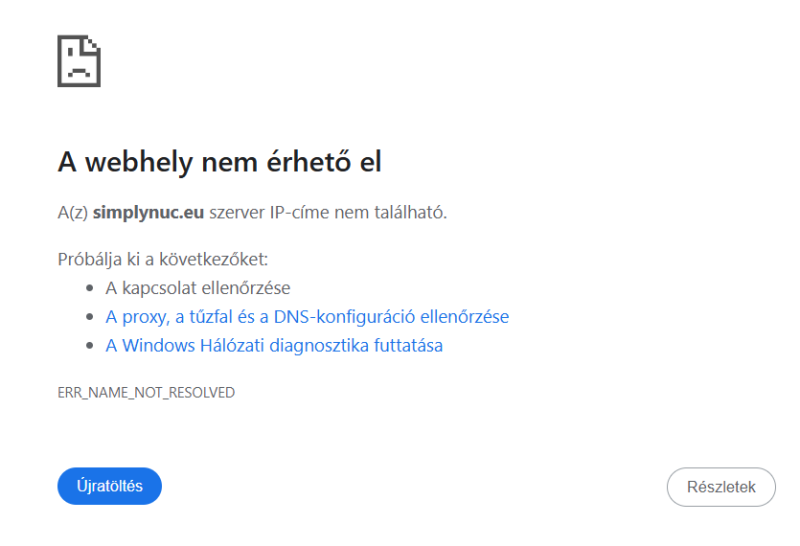Click the word "futtatása" in the diagnostics link
800x546 pixels.
[407, 346]
